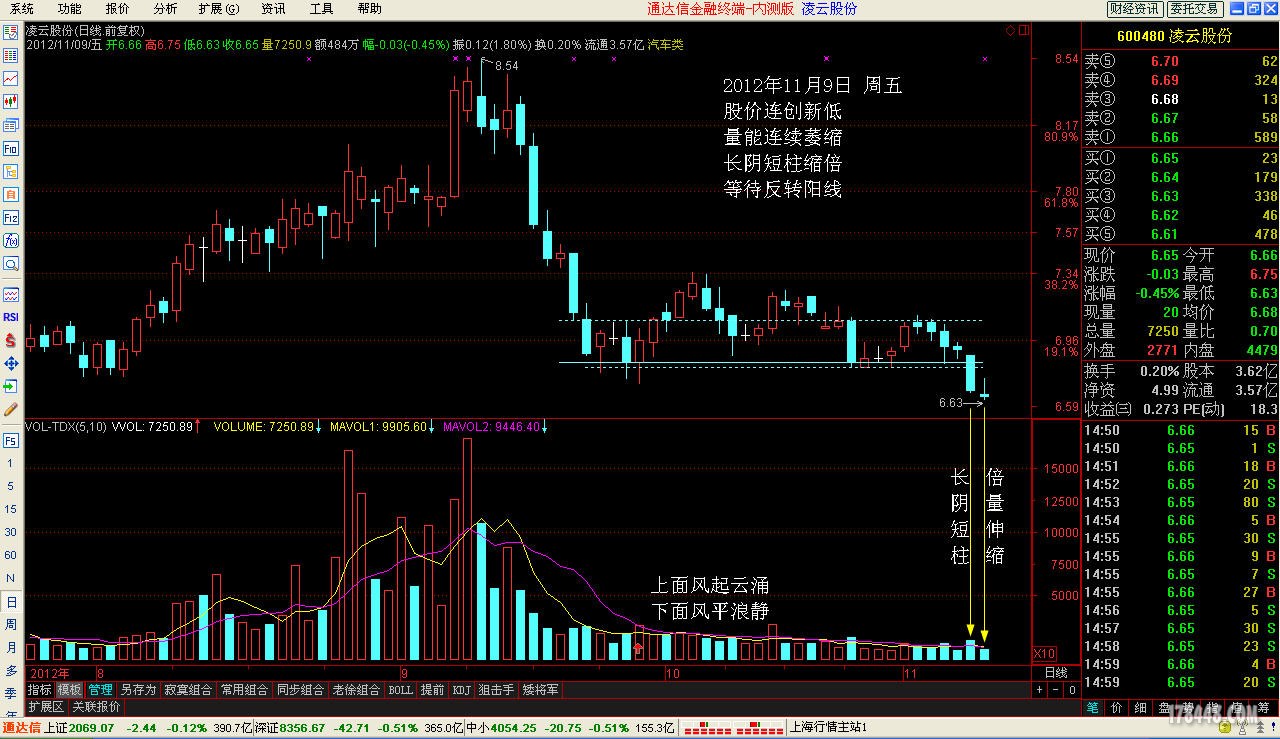The image size is (1280, 739).
Task: Click the red S sidebar icon
Action: click(x=10, y=340)
